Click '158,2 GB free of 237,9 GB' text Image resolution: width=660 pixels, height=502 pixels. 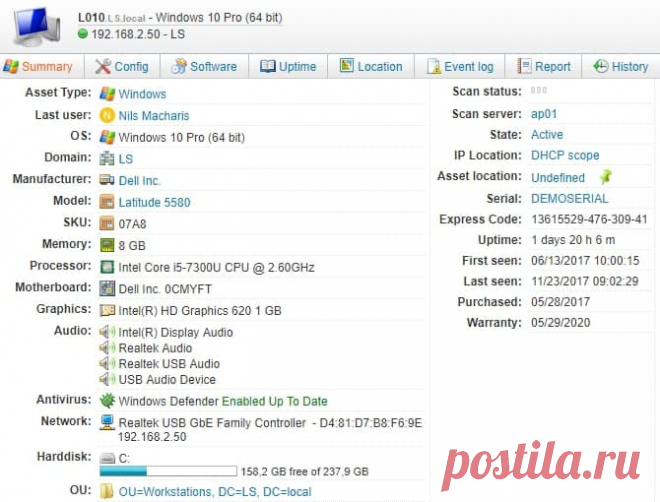[x=305, y=471]
